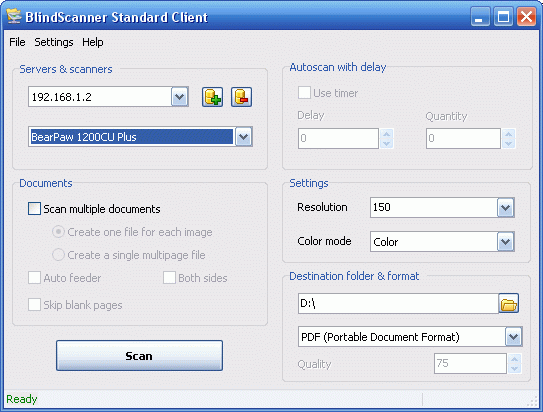Click the remove server icon
Viewport: 543px width, 412px height.
coord(241,97)
